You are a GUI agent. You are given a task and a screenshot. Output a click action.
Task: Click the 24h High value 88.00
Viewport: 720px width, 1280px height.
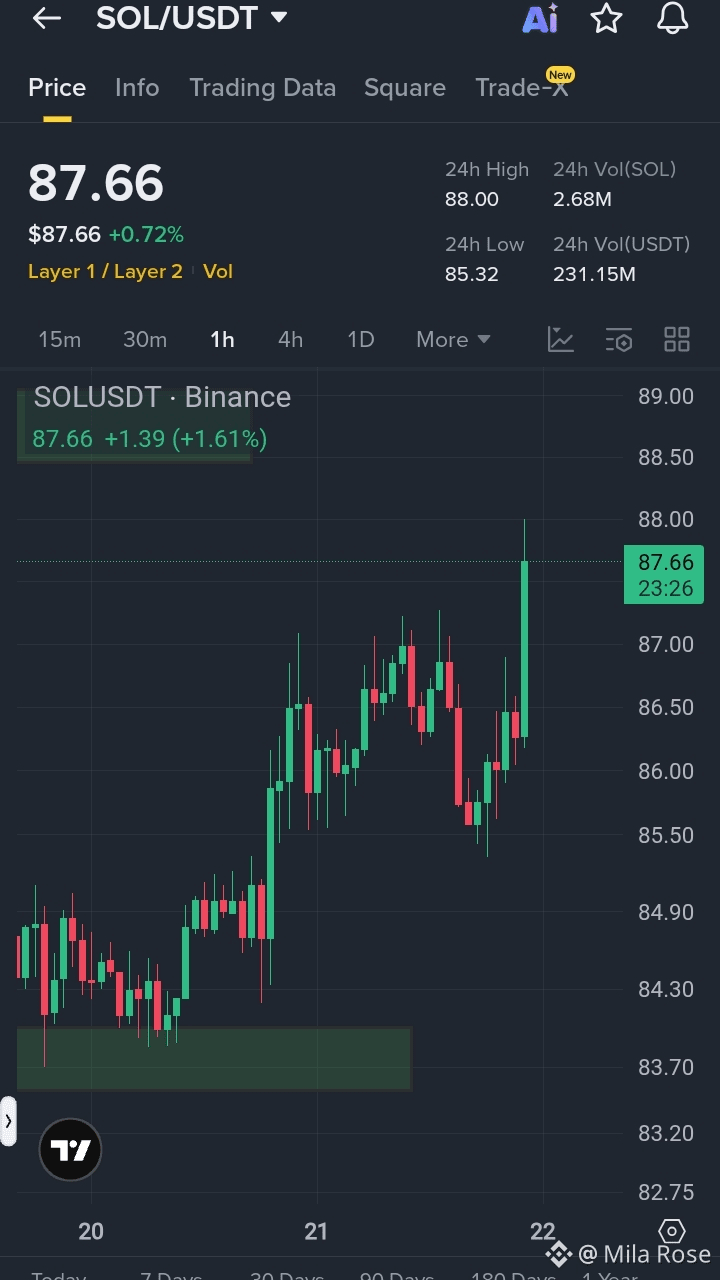pyautogui.click(x=472, y=199)
